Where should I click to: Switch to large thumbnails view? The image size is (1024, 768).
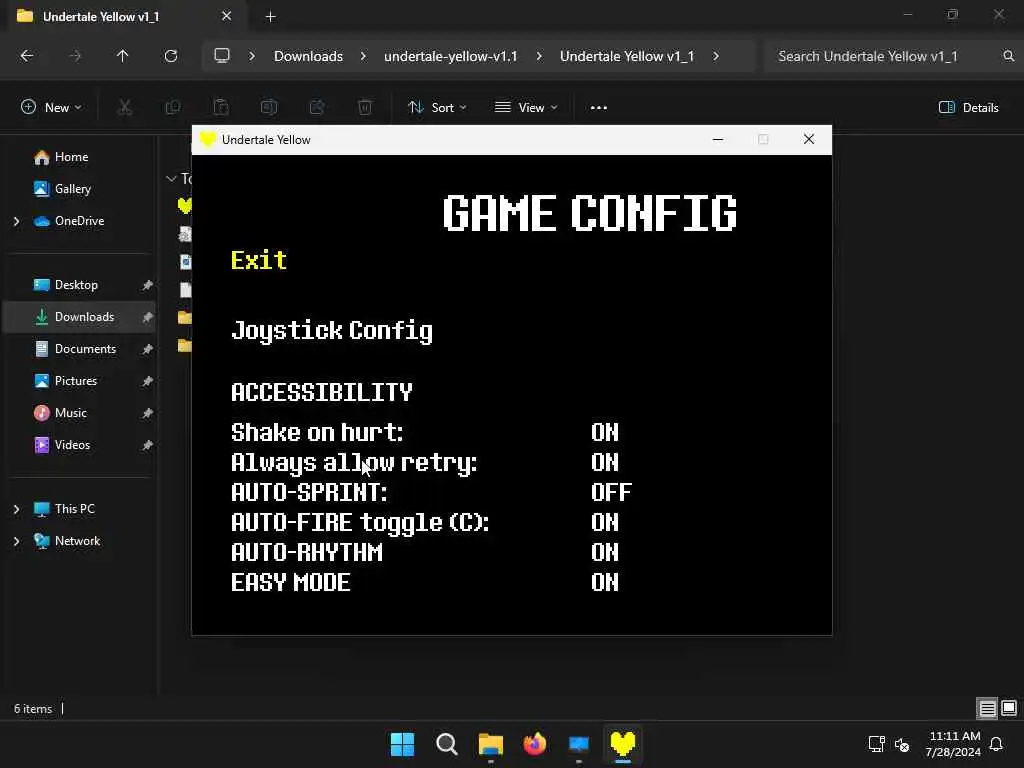pos(1009,708)
